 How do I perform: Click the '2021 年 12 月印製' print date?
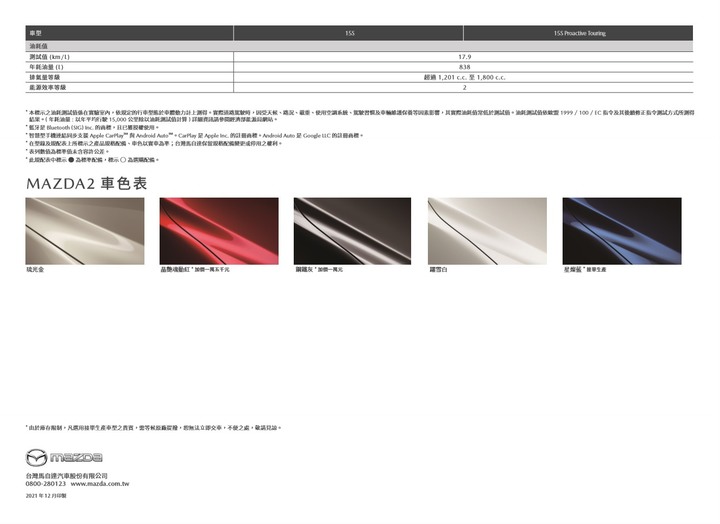(x=46, y=496)
